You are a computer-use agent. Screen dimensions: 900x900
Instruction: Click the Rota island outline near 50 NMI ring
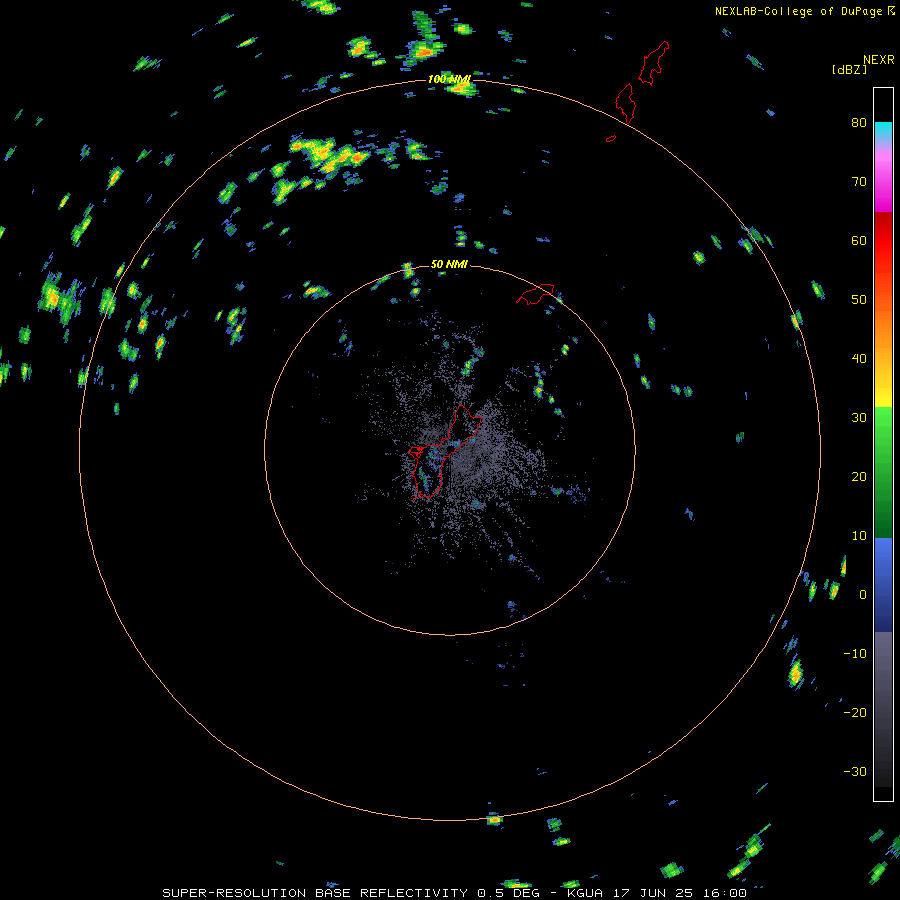pyautogui.click(x=536, y=294)
